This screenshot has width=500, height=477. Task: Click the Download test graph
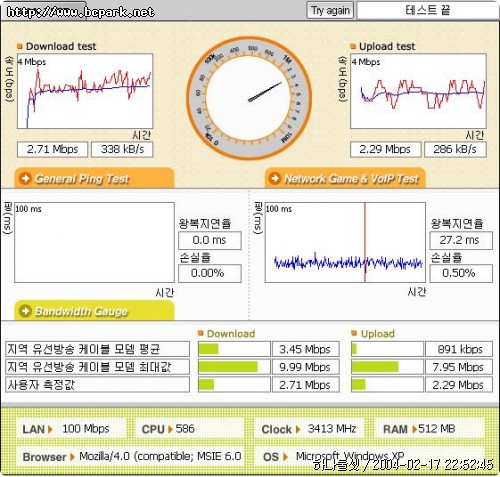click(x=85, y=91)
